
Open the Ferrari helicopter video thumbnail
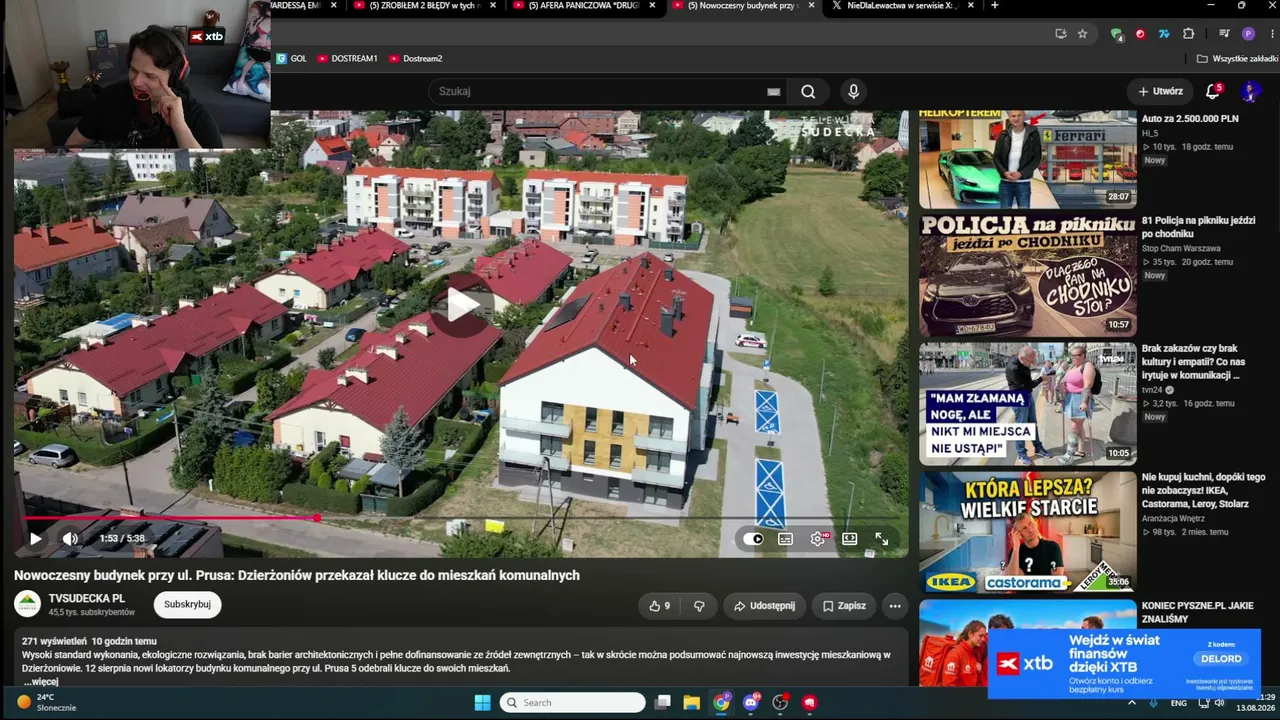(1028, 159)
